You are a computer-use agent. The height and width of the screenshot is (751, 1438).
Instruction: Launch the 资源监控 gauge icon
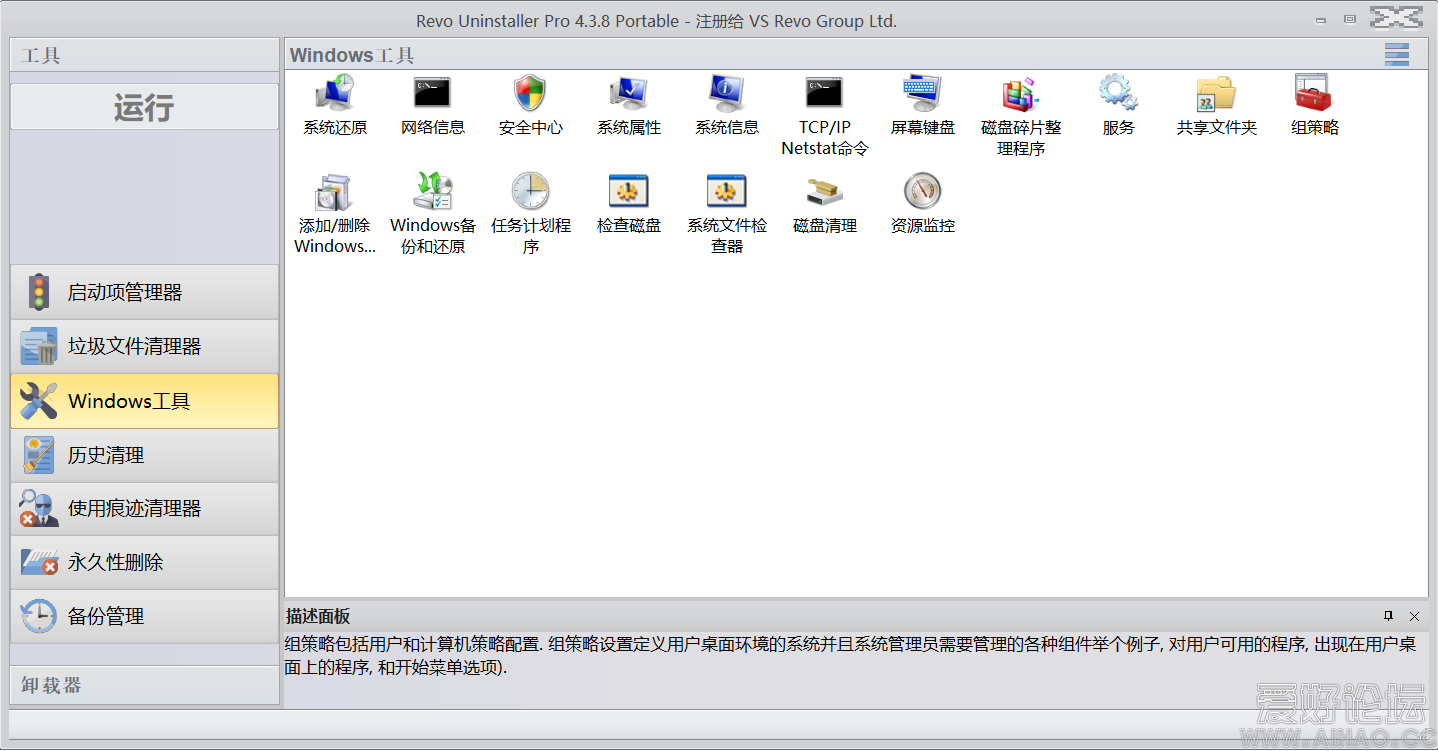tap(923, 192)
